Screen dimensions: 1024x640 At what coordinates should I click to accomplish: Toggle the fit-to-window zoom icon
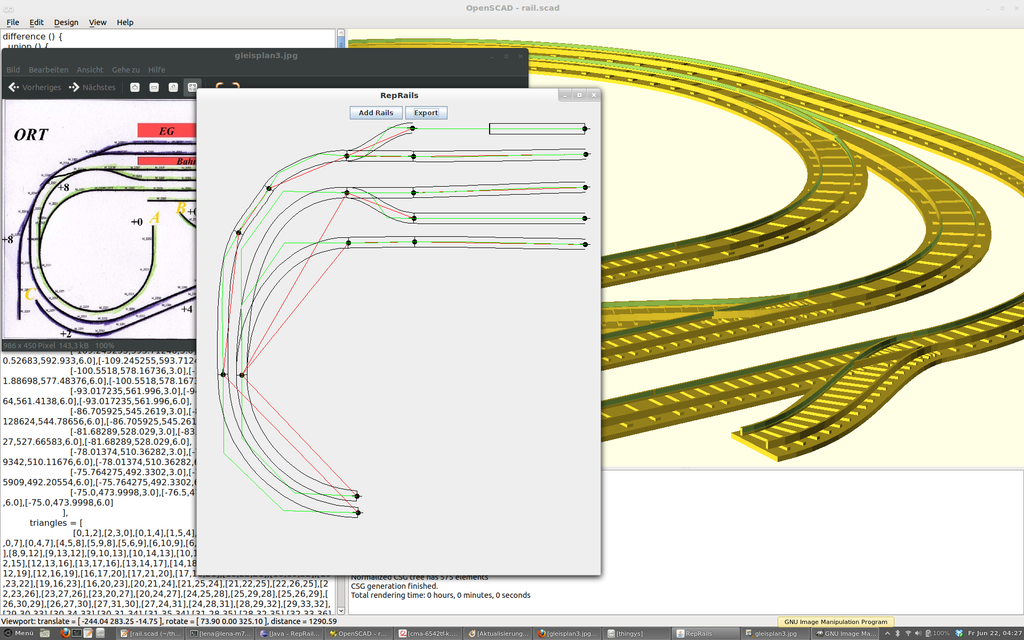click(x=192, y=87)
